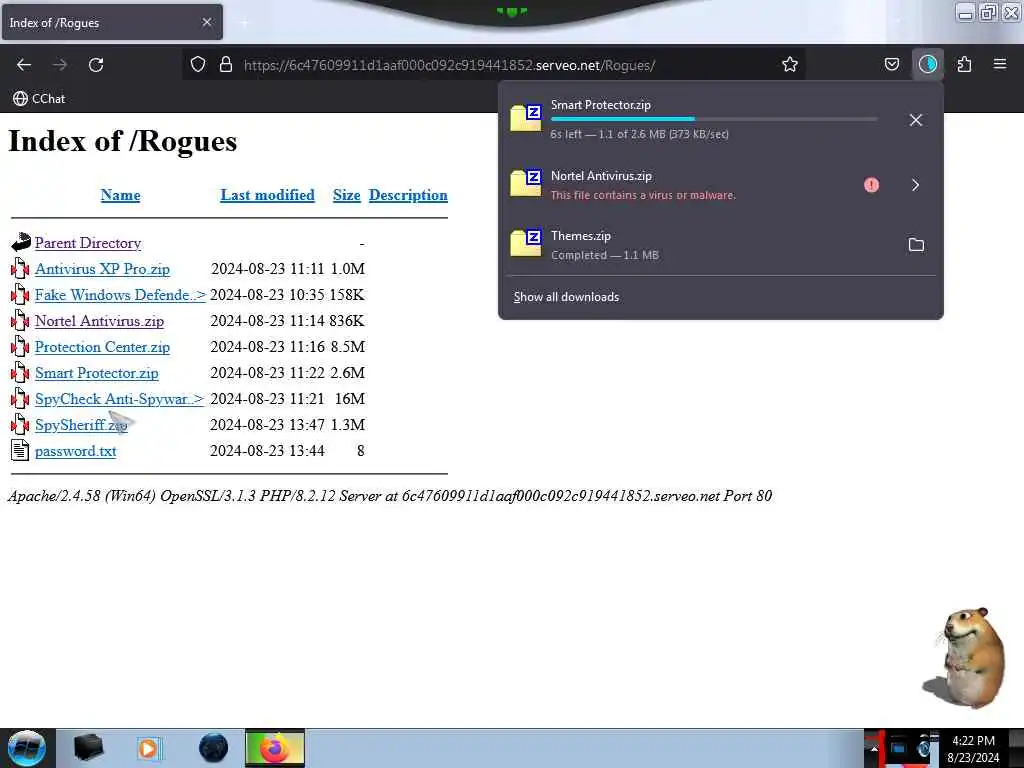Download Protection Center.zip

(x=103, y=347)
